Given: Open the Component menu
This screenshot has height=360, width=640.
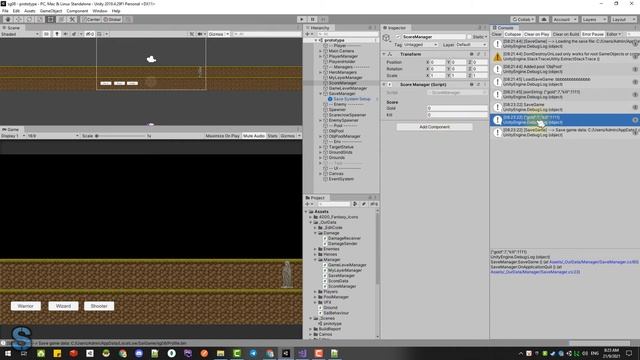Looking at the screenshot, I should (77, 11).
